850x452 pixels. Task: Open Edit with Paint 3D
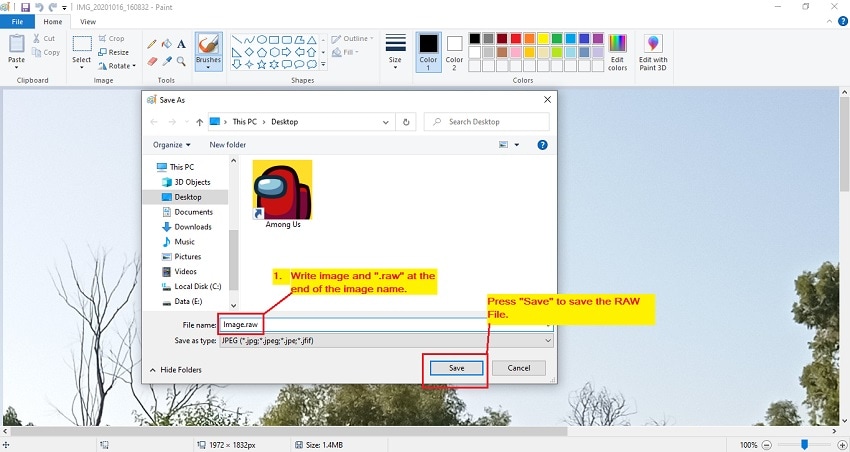coord(653,52)
